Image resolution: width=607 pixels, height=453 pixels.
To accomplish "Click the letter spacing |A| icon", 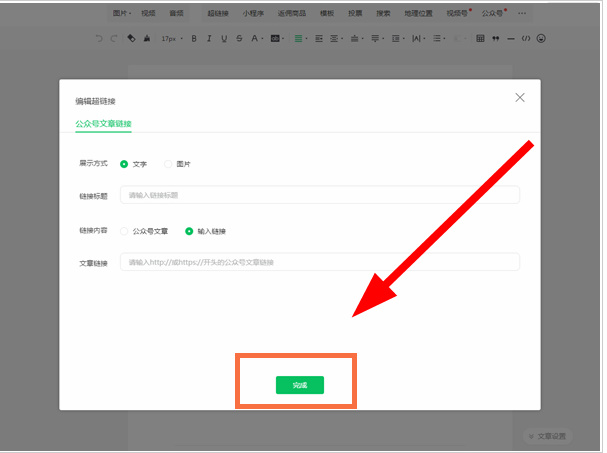I will pos(416,38).
